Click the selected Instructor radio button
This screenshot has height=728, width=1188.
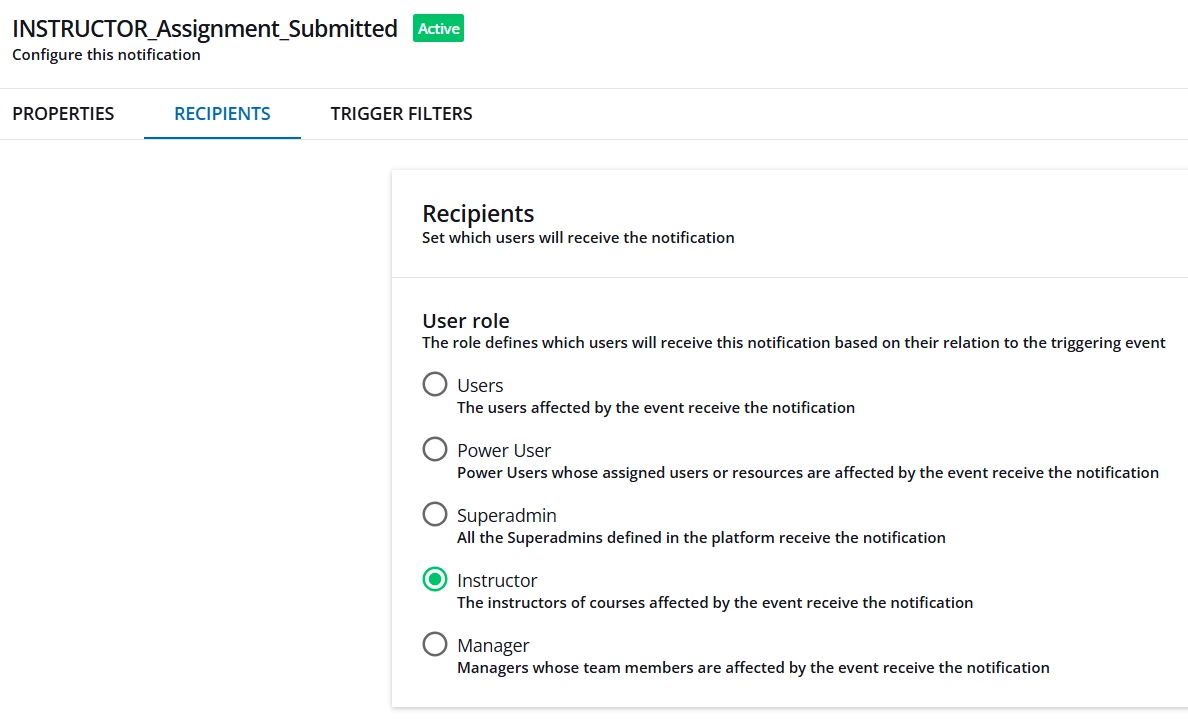tap(435, 580)
